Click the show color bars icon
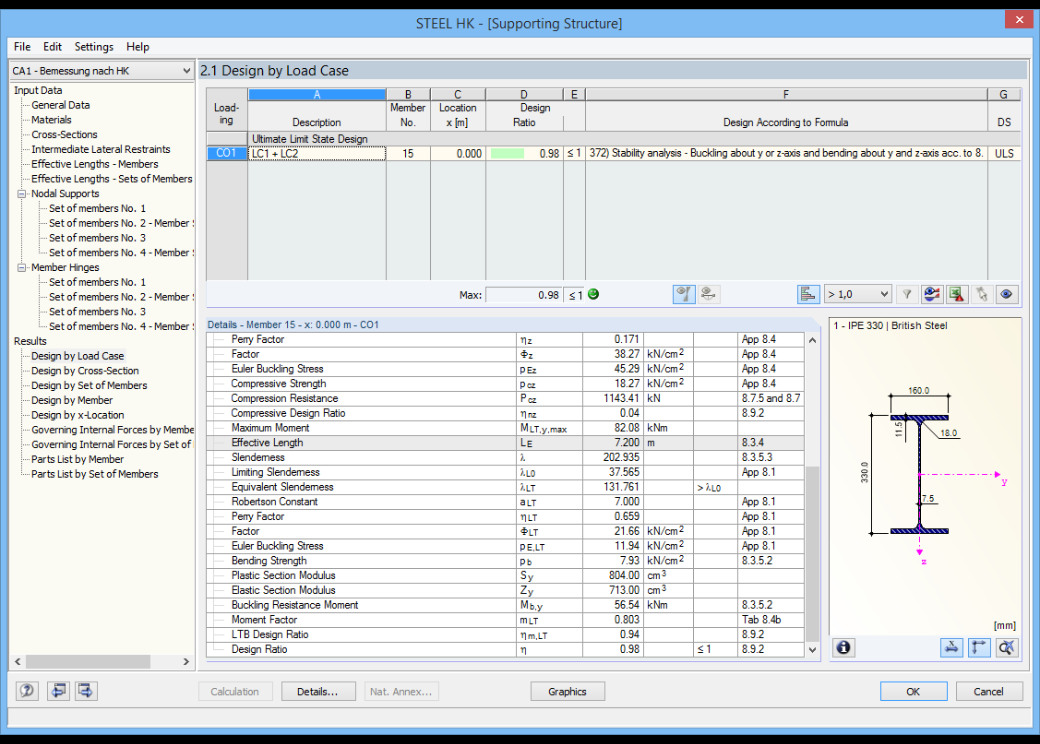 tap(808, 294)
